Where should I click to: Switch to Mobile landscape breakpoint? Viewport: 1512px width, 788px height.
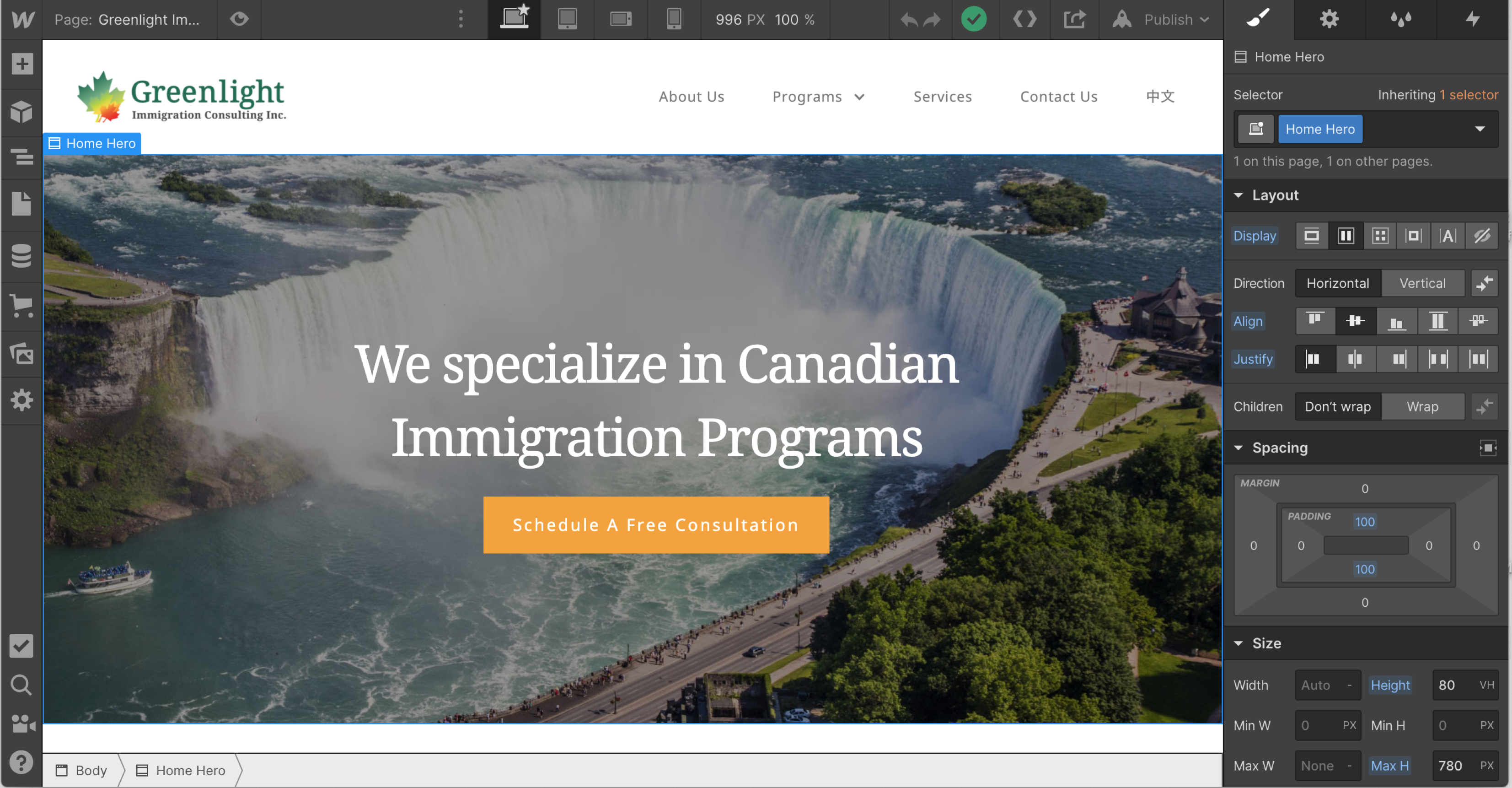621,19
